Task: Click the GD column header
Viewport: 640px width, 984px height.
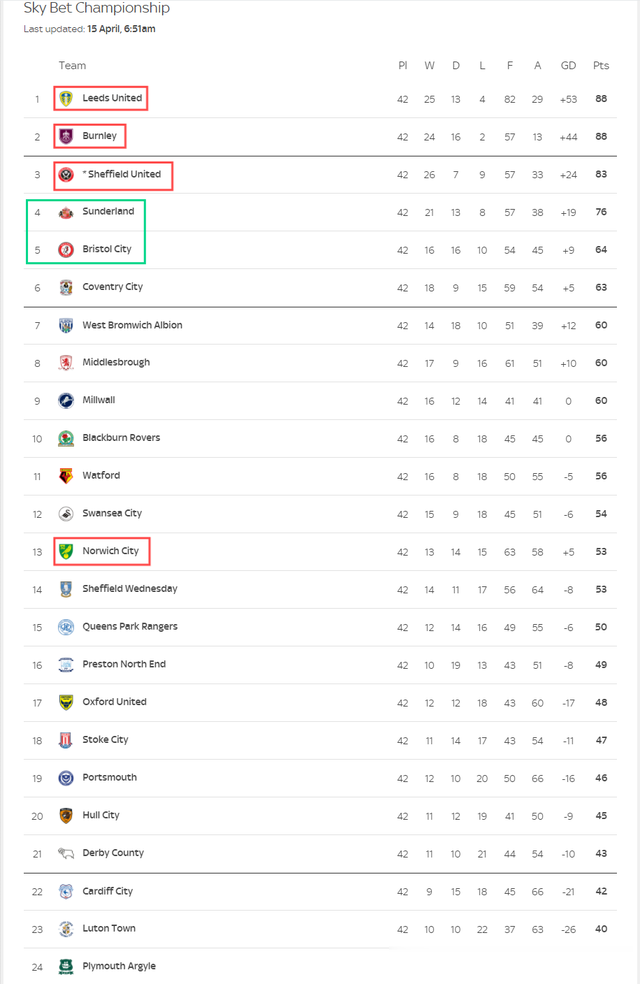Action: 568,65
